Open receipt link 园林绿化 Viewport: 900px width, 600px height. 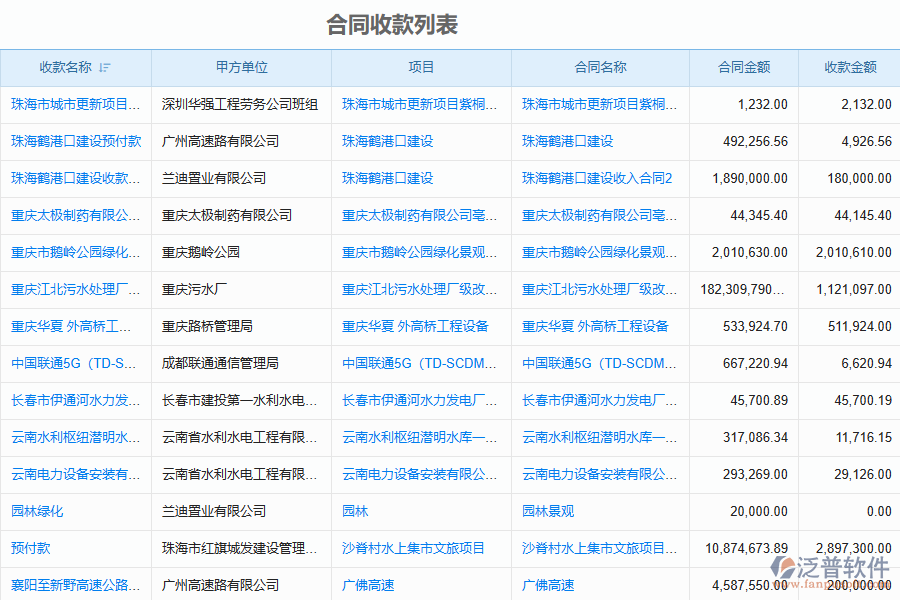[37, 512]
